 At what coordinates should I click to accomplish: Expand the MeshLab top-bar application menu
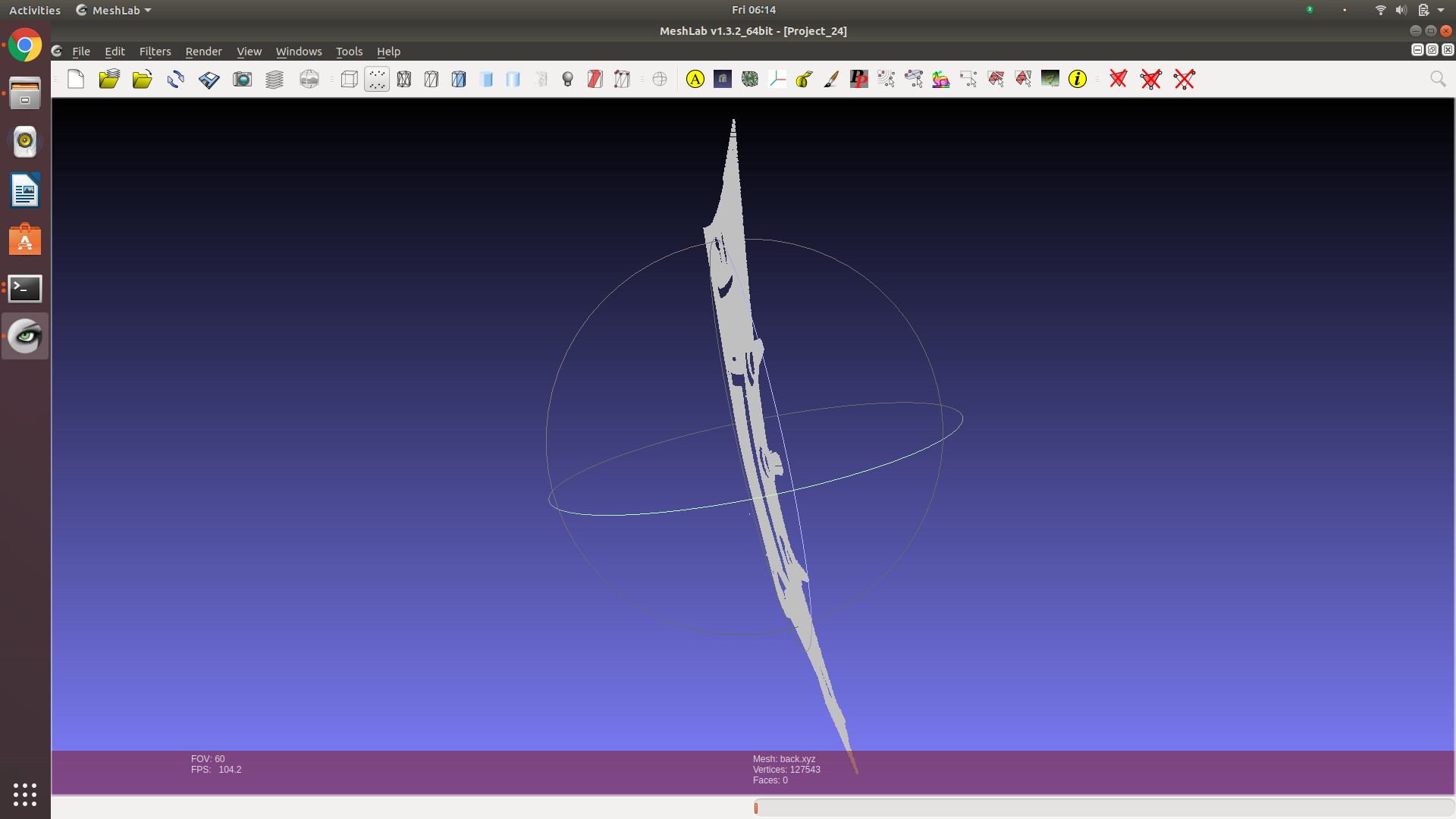pos(113,10)
